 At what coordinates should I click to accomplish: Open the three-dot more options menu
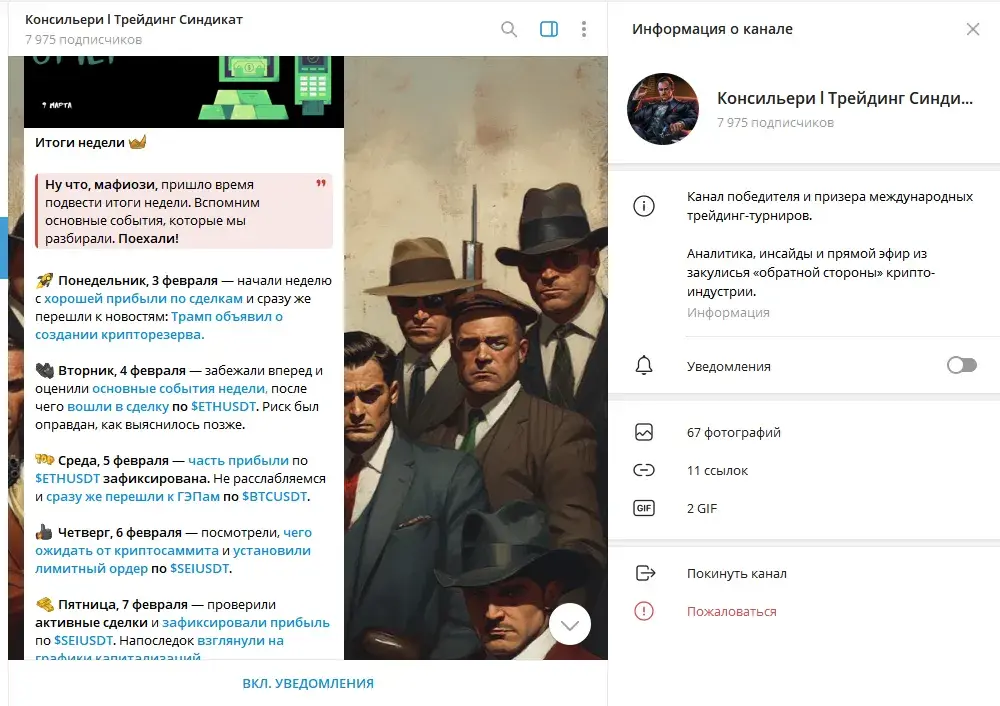pyautogui.click(x=584, y=29)
